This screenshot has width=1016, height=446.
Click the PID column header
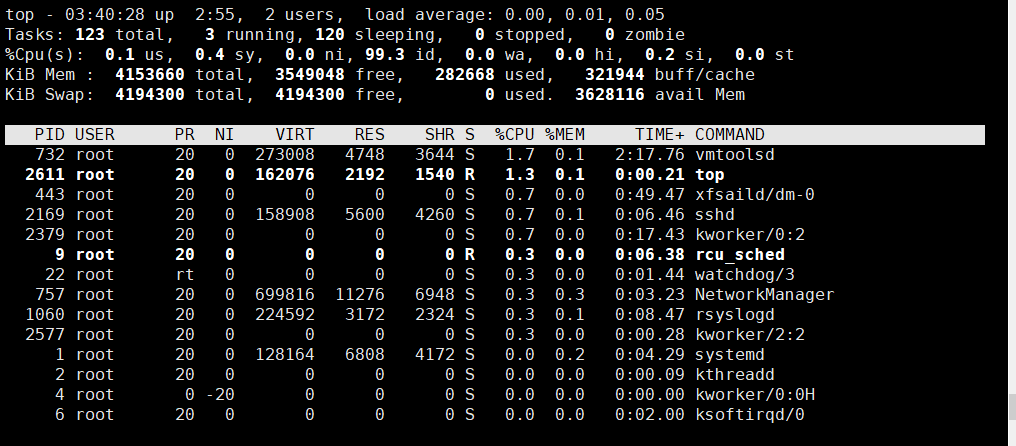pos(50,135)
